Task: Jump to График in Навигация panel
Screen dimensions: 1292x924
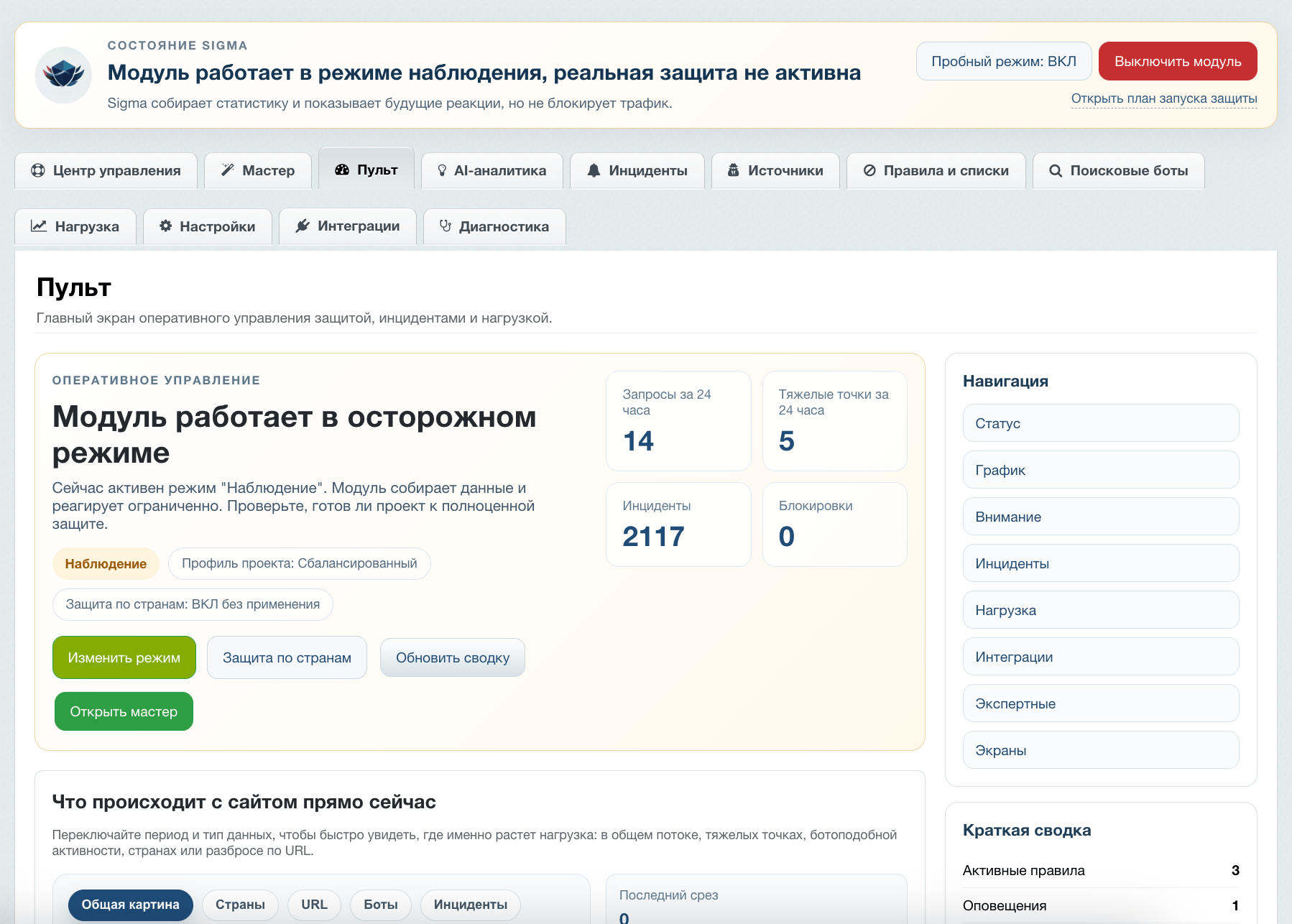Action: [1101, 470]
